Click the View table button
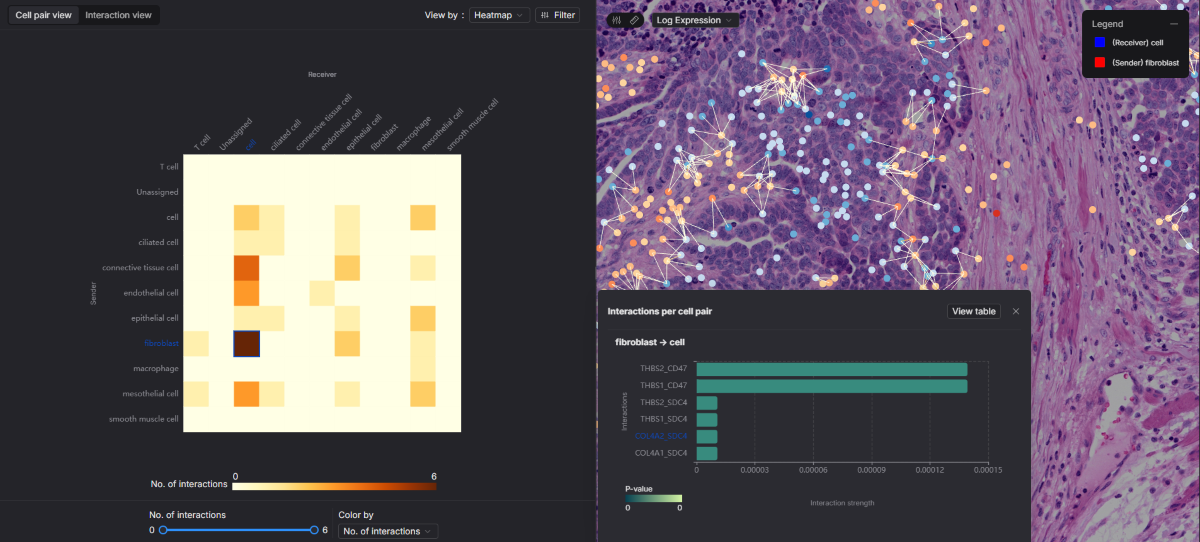This screenshot has width=1200, height=542. click(x=973, y=311)
